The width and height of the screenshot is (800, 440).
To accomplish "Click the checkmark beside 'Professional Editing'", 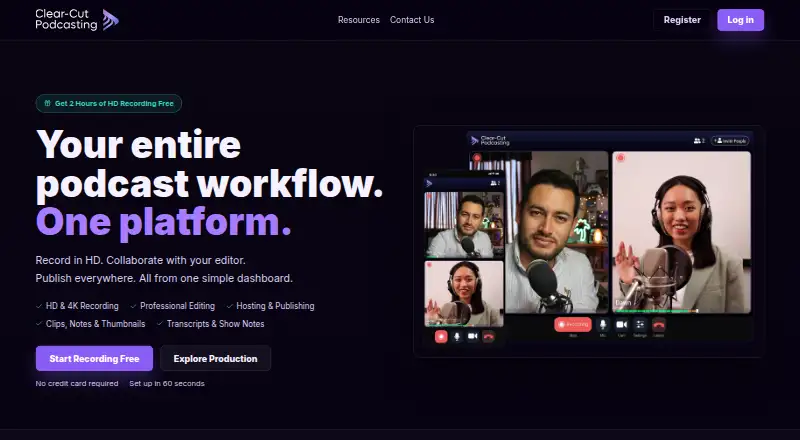I will point(133,306).
